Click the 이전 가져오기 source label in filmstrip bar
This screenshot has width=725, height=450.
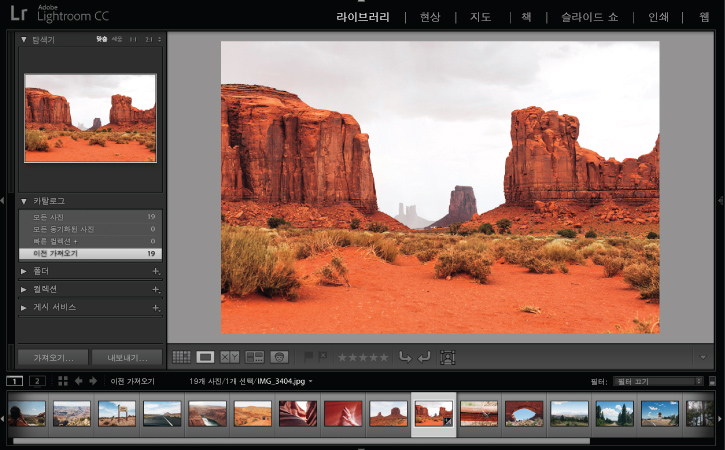132,382
